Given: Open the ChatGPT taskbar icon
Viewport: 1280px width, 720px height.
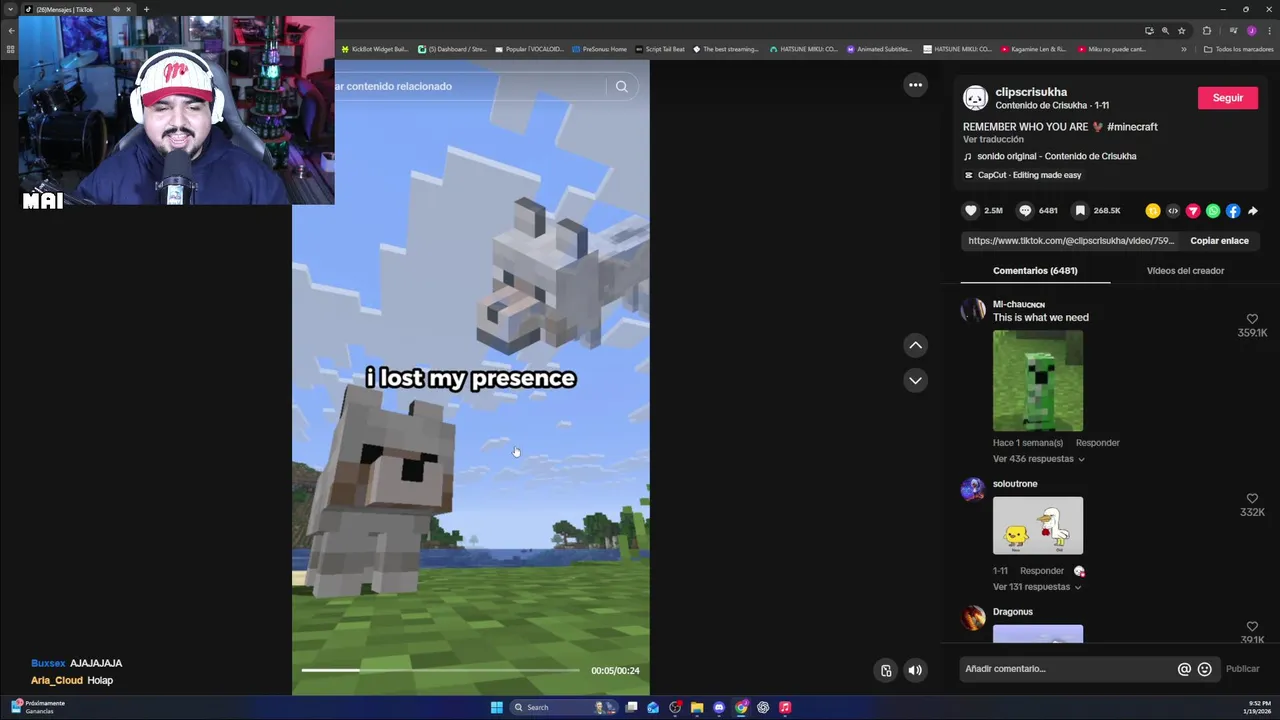Looking at the screenshot, I should [x=763, y=707].
